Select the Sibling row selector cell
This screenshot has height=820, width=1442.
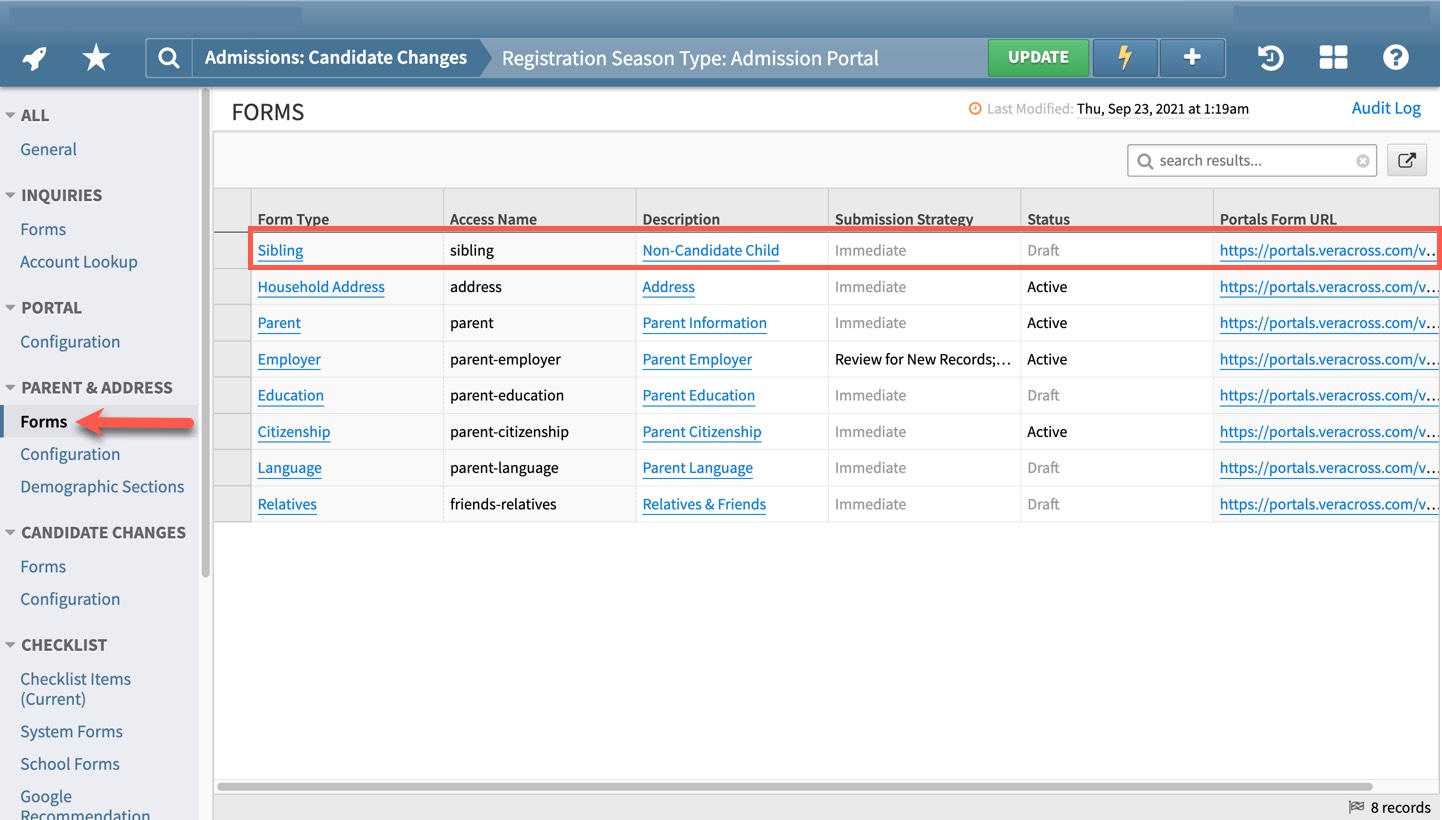click(x=232, y=251)
